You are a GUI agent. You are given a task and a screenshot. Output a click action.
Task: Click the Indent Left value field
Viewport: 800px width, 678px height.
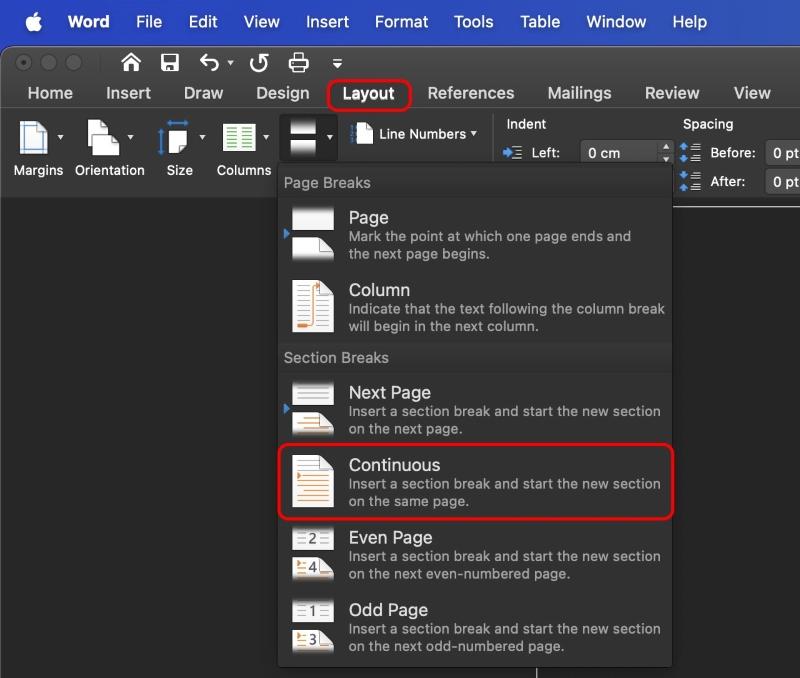619,153
